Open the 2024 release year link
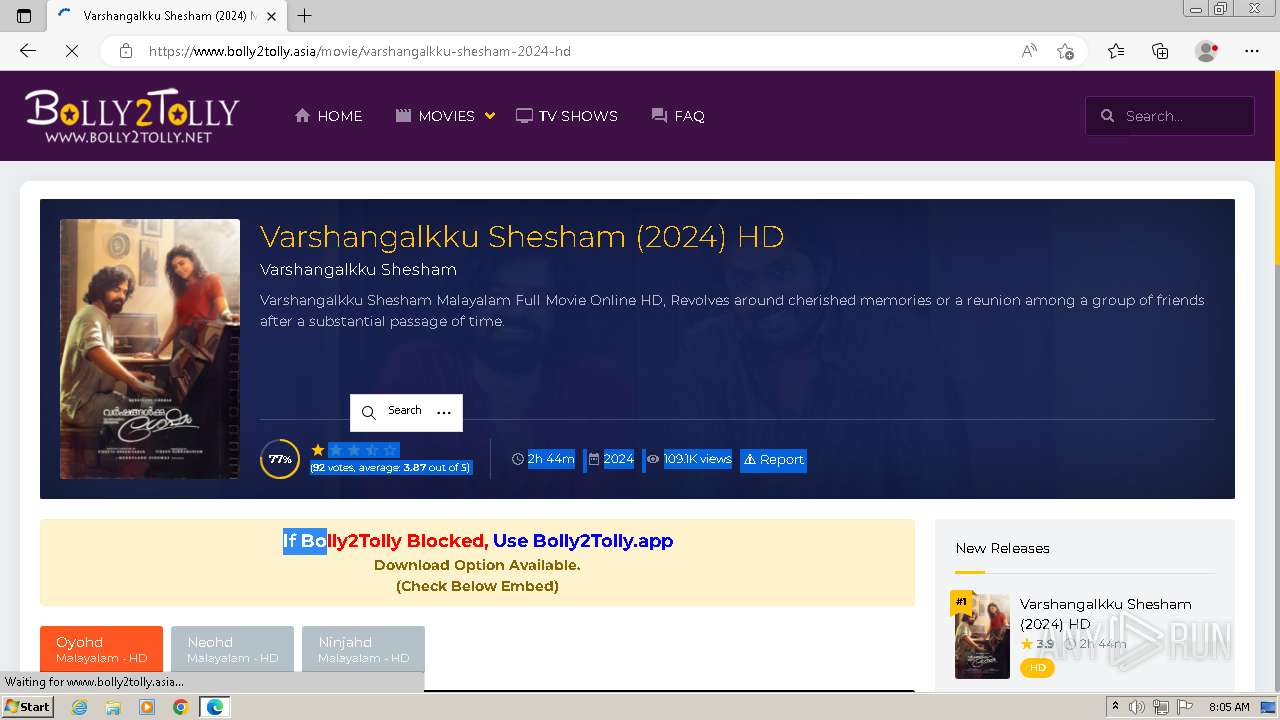The width and height of the screenshot is (1280, 720). (x=619, y=459)
